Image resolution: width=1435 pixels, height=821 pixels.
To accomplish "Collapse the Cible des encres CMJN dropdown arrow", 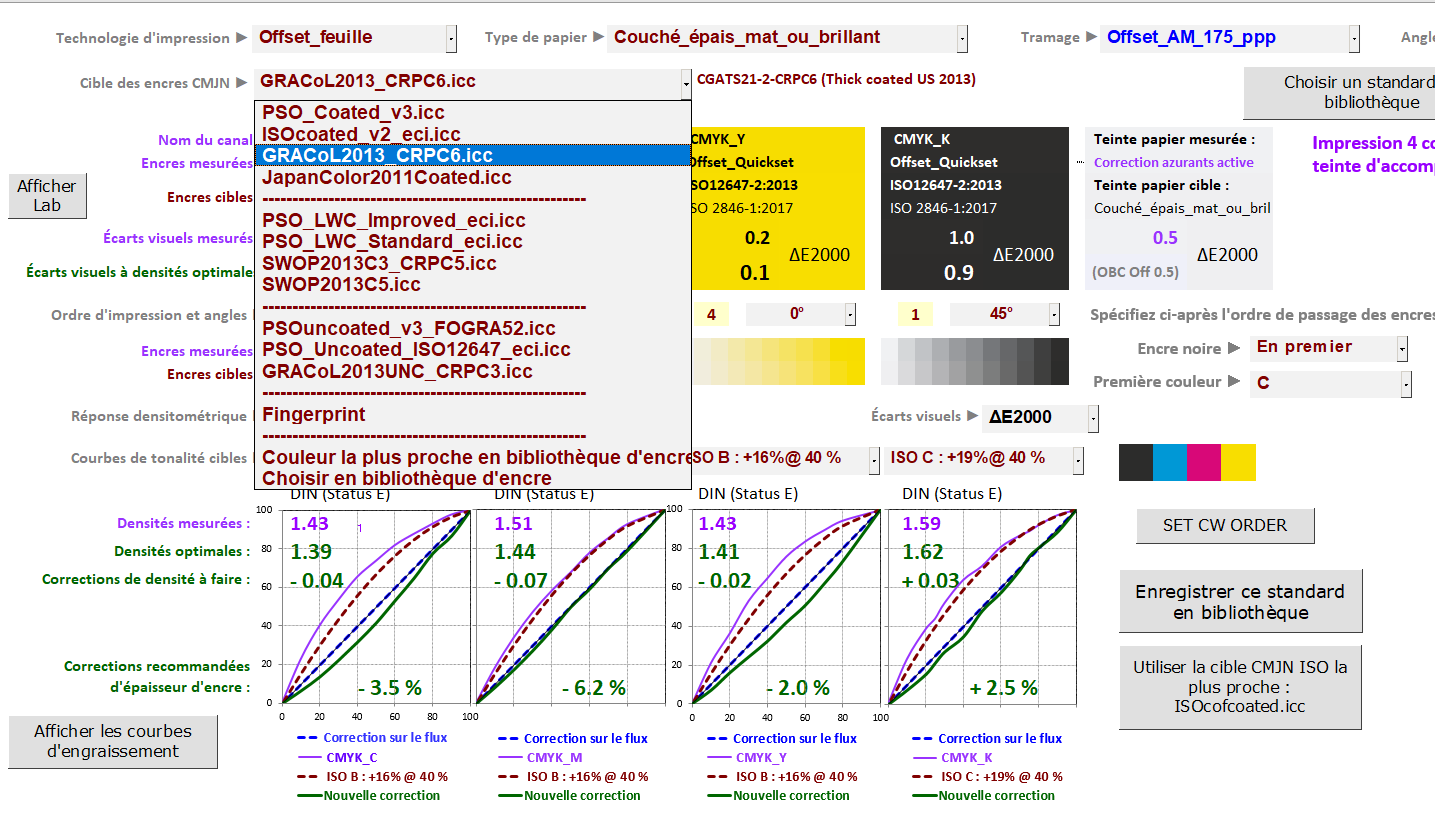I will tap(686, 83).
